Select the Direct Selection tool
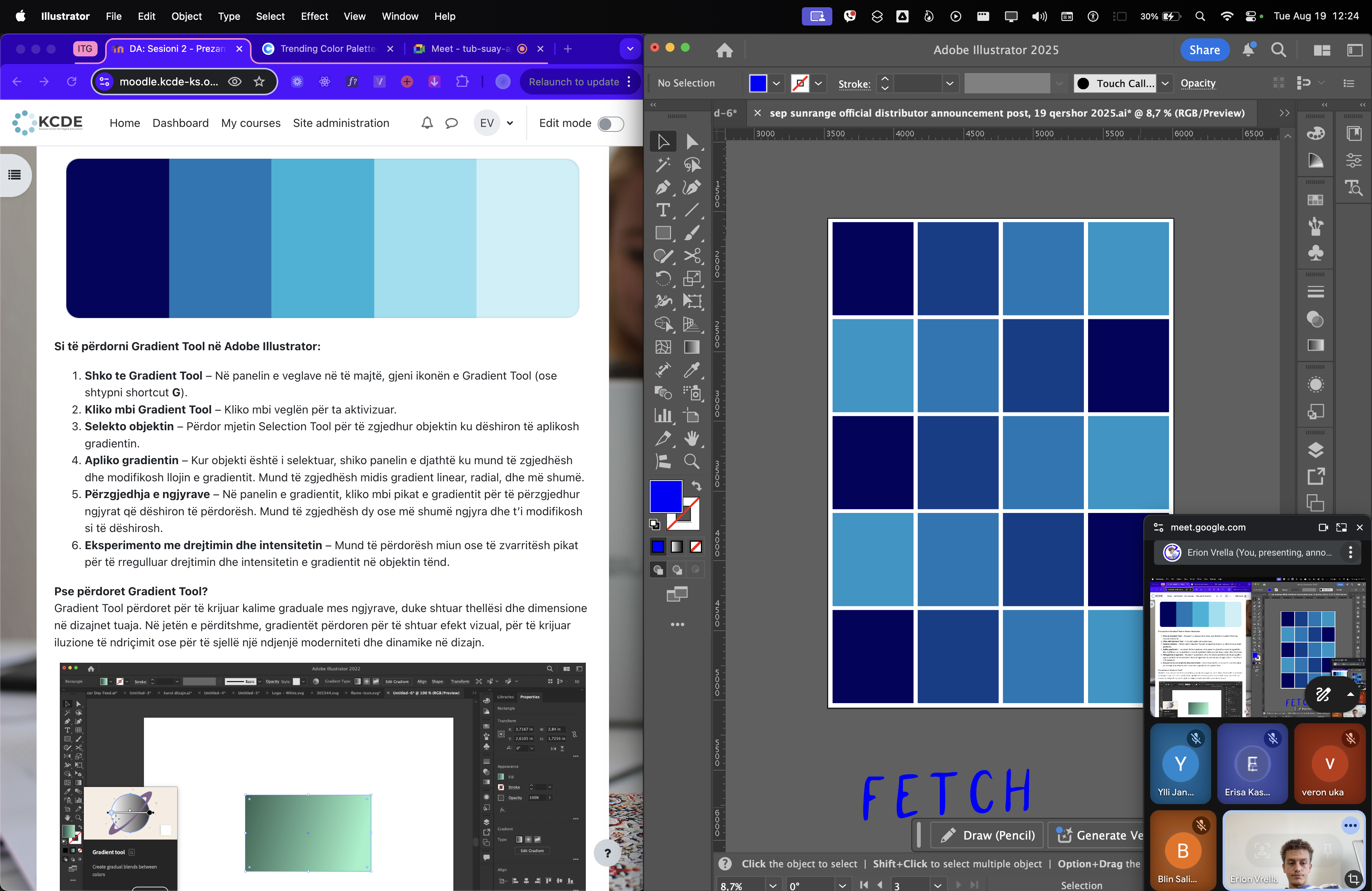Screen dimensions: 1372x891 pyautogui.click(x=692, y=141)
